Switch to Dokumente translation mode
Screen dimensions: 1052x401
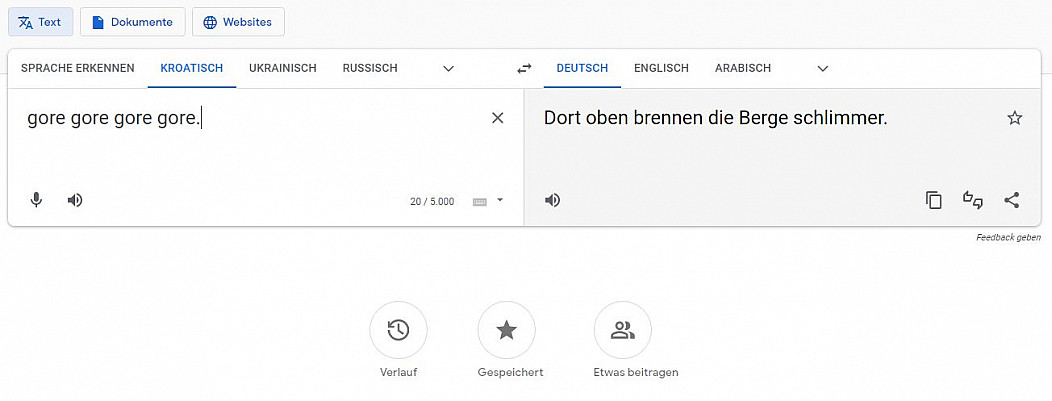(133, 22)
